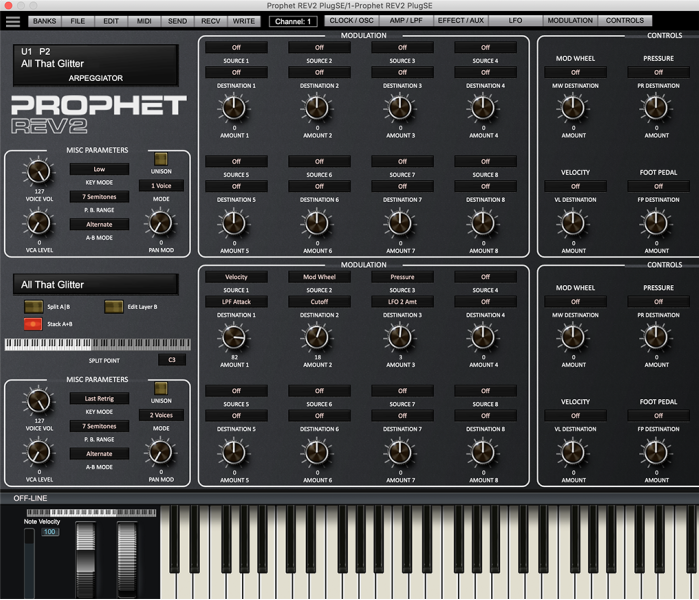Click the WRITE button
Viewport: 699px width, 600px height.
click(x=244, y=21)
